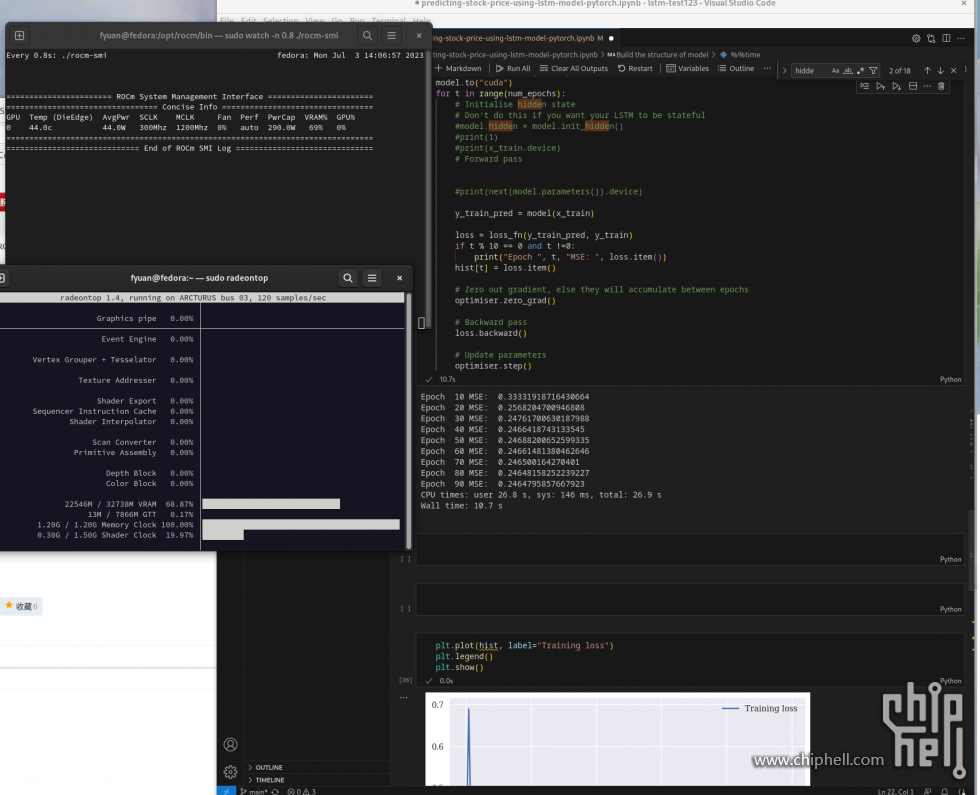Toggle Match Case in find widget

(835, 71)
